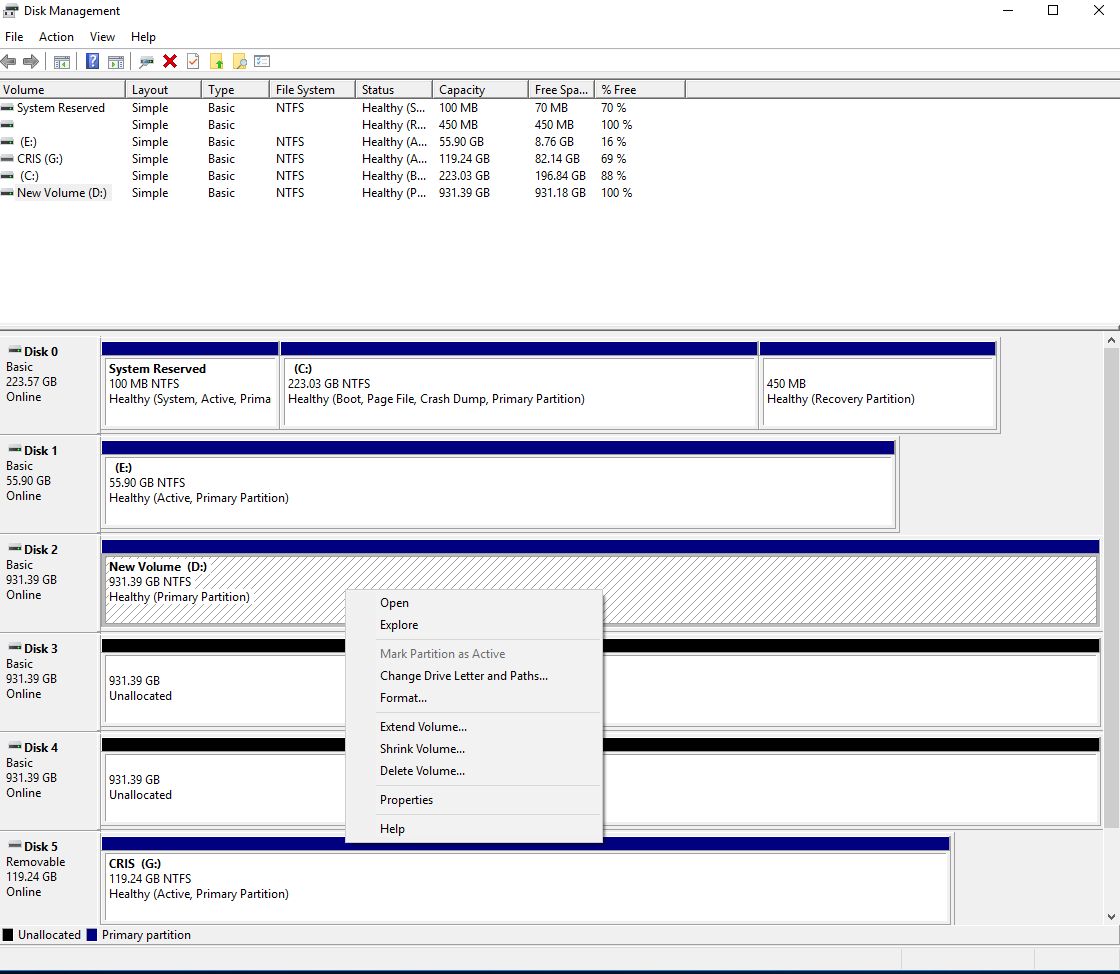Sort by the Capacity column header

(480, 89)
